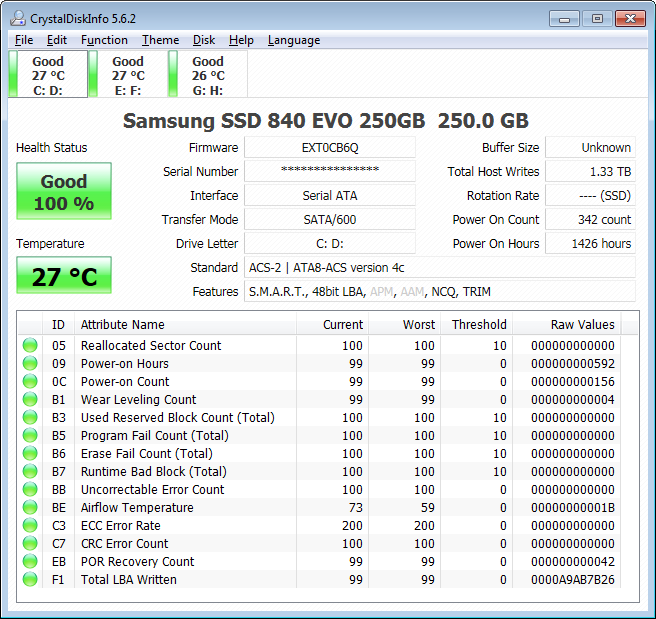Click the Power On Count value 342 count

click(x=590, y=219)
